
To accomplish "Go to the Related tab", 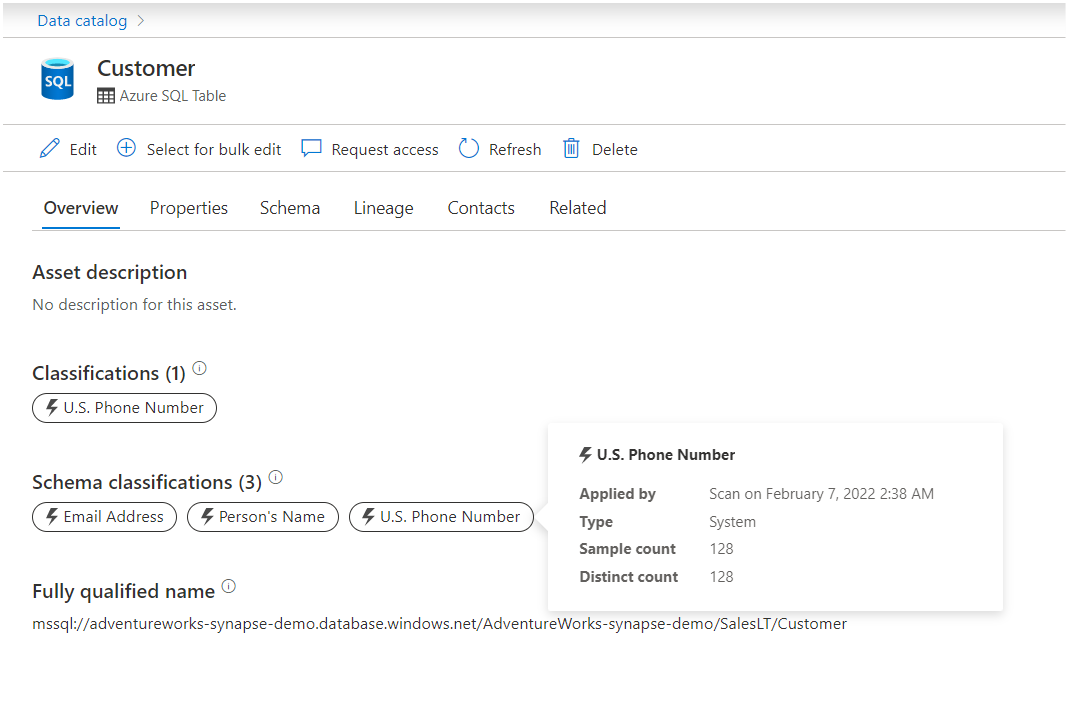I will tap(578, 208).
